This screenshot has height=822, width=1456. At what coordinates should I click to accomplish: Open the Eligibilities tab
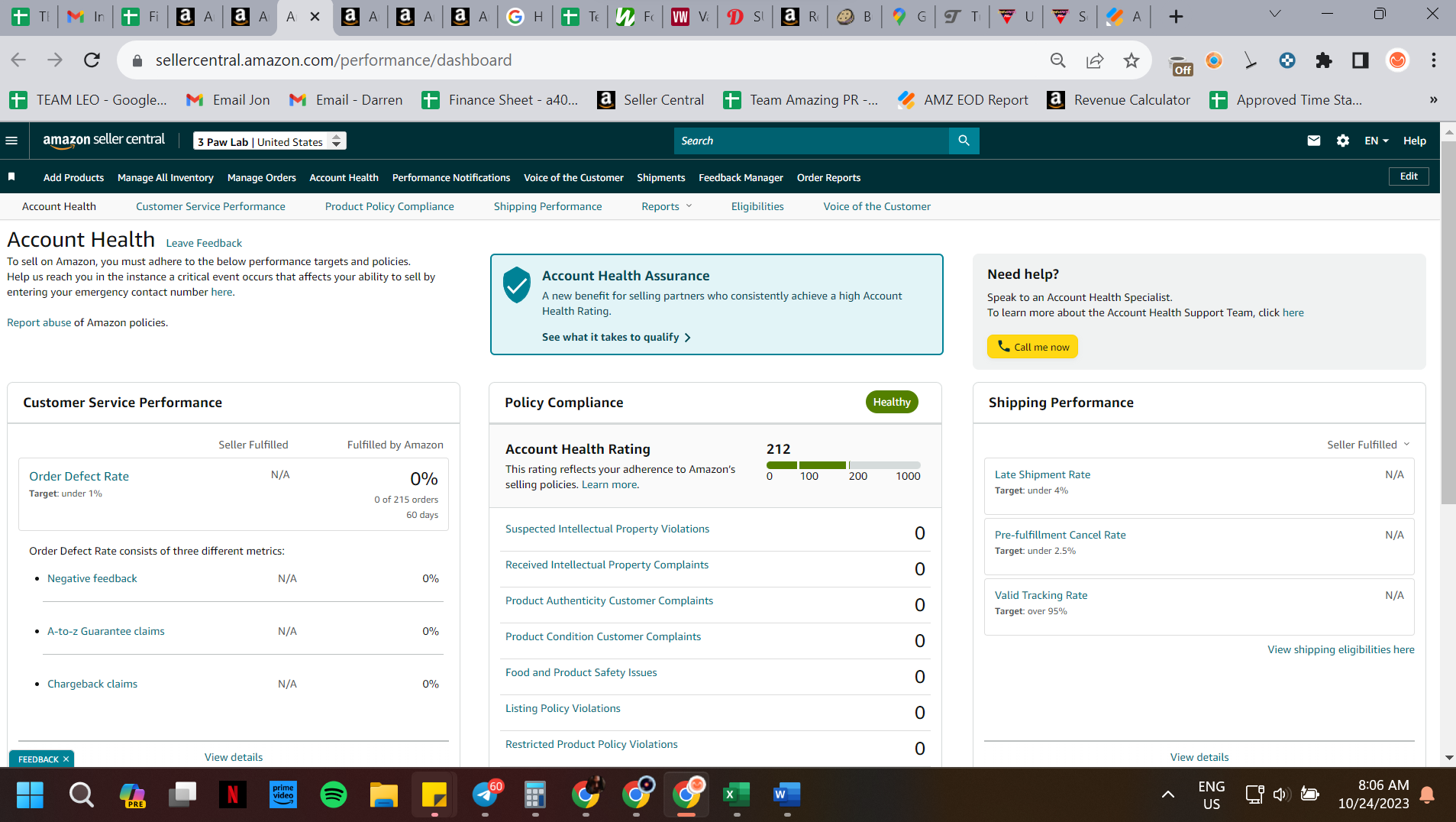(x=757, y=206)
